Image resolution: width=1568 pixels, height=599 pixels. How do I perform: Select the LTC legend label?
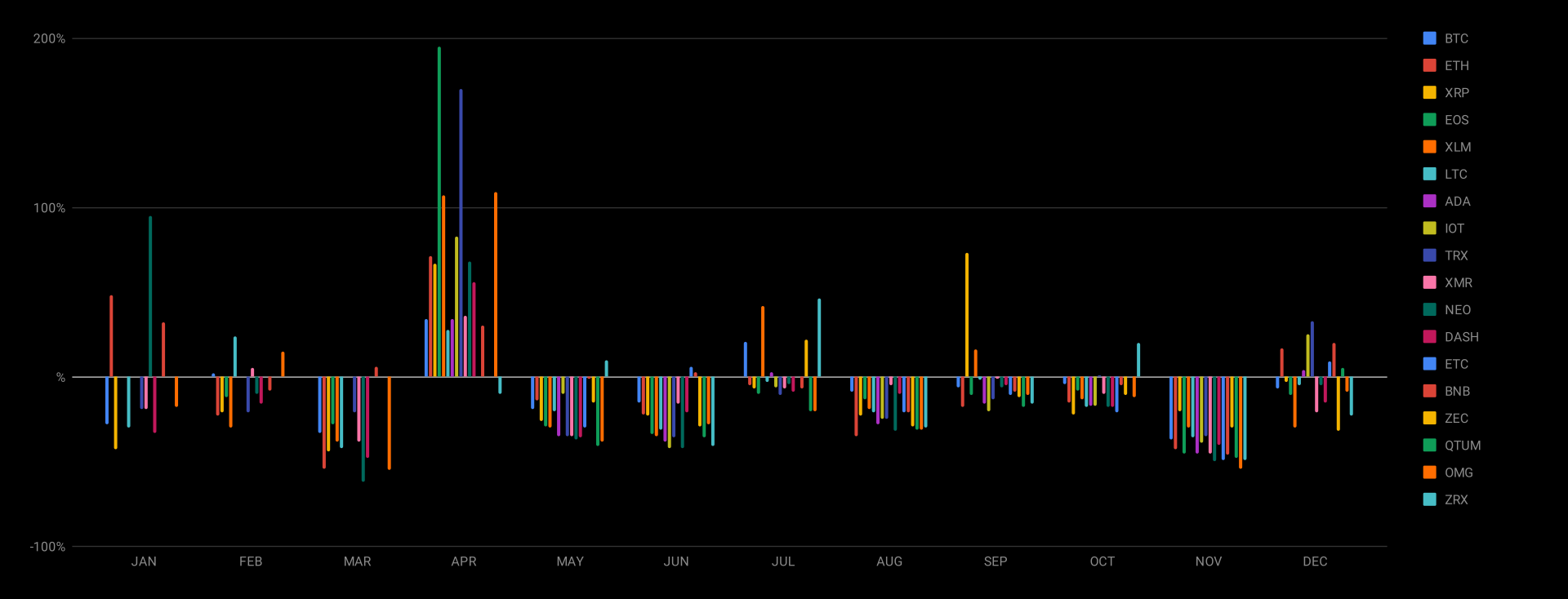point(1455,174)
